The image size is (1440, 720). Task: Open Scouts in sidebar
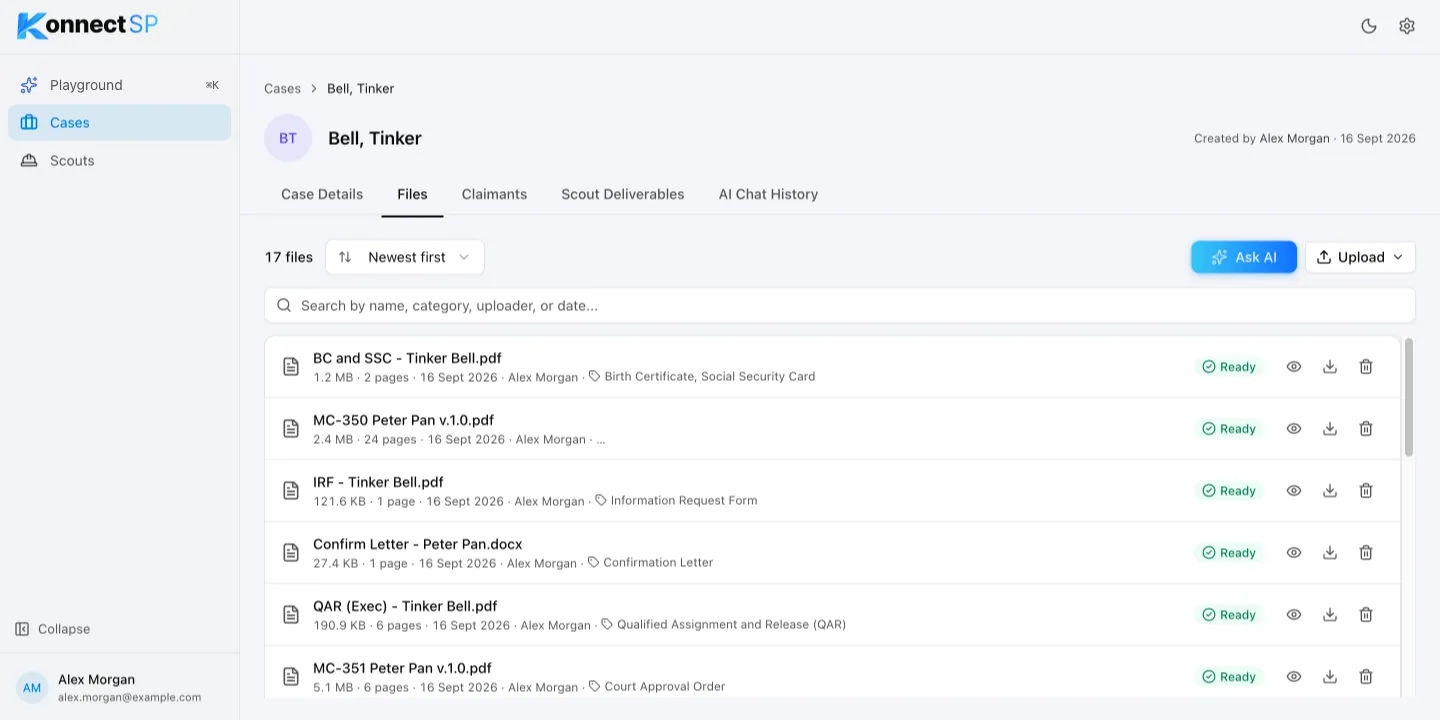119,160
